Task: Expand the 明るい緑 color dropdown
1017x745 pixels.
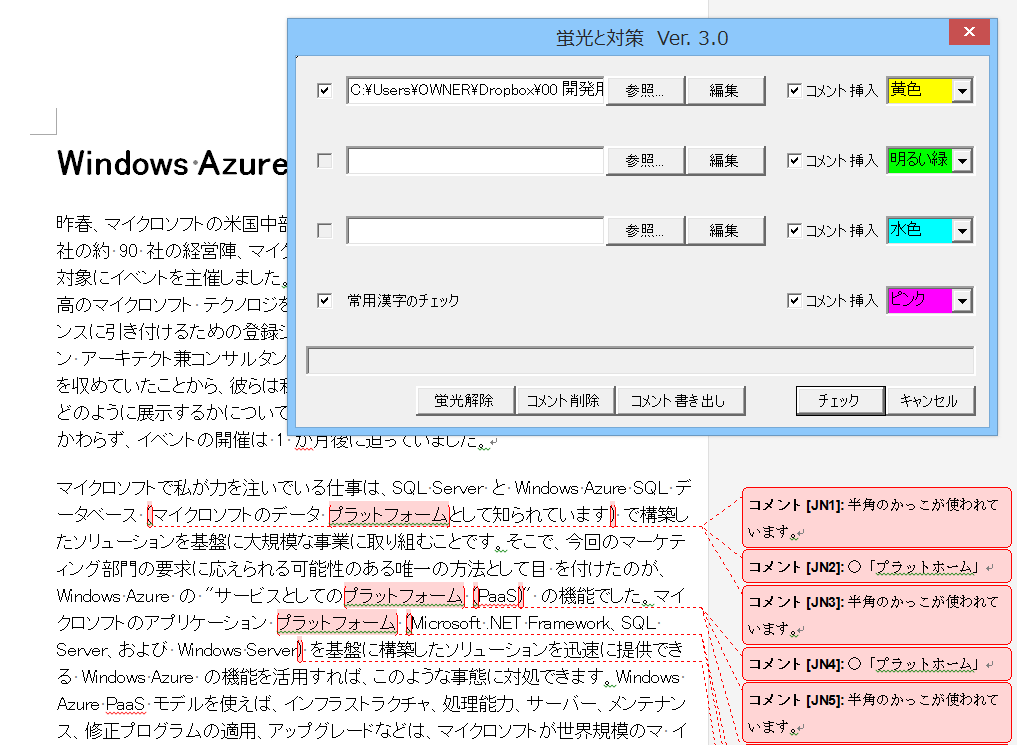Action: [x=962, y=160]
